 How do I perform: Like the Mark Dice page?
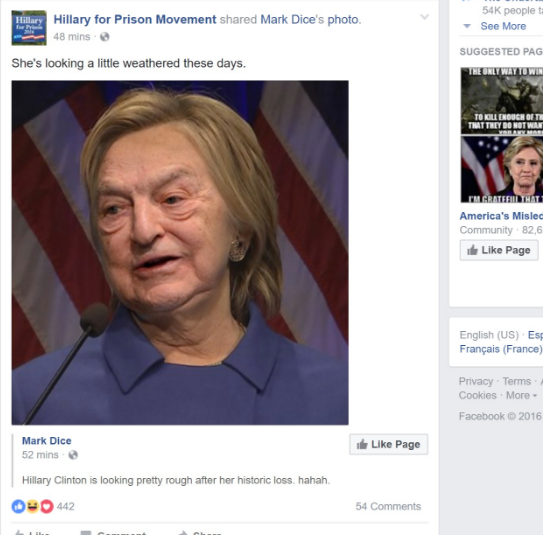tap(389, 444)
